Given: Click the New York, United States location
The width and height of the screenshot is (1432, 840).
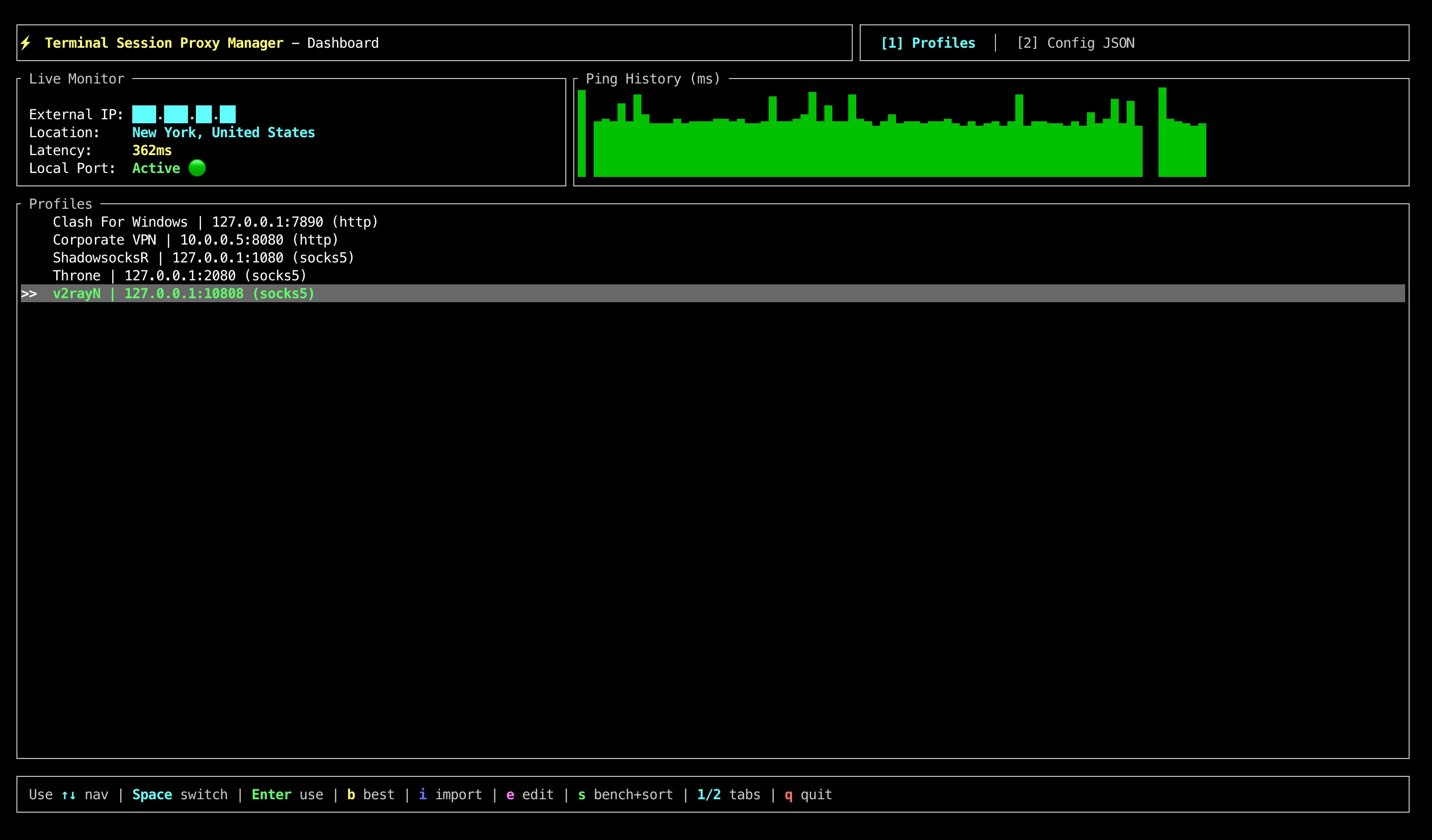Looking at the screenshot, I should 223,132.
